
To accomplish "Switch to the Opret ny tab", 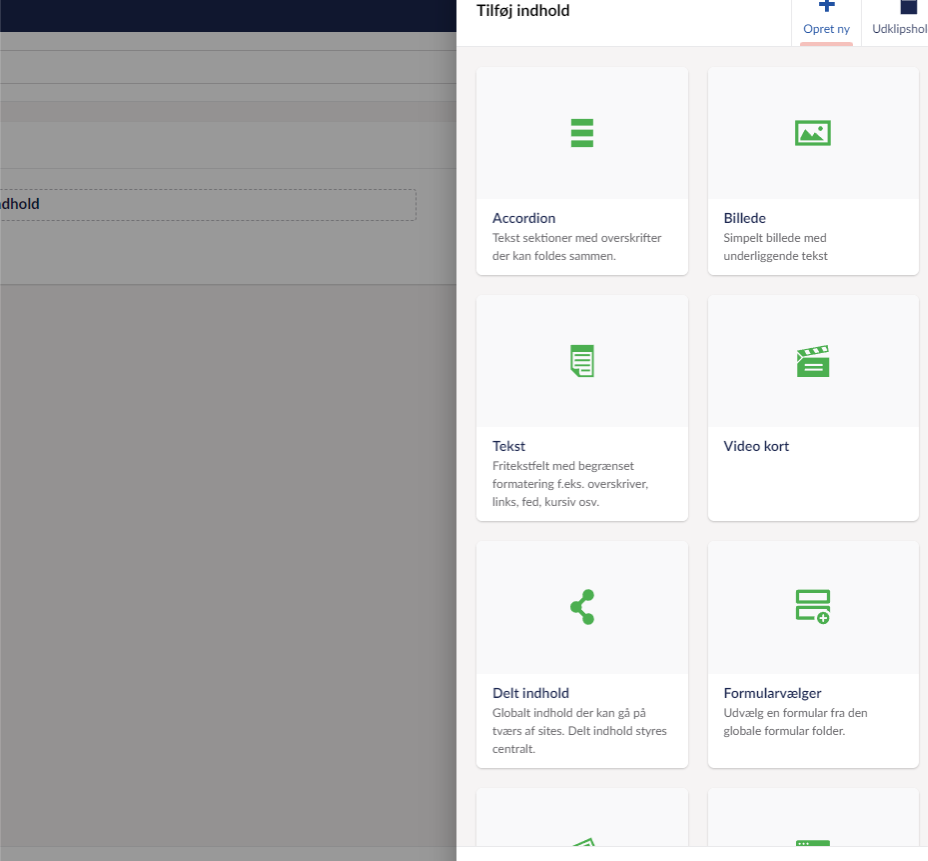I will [826, 29].
